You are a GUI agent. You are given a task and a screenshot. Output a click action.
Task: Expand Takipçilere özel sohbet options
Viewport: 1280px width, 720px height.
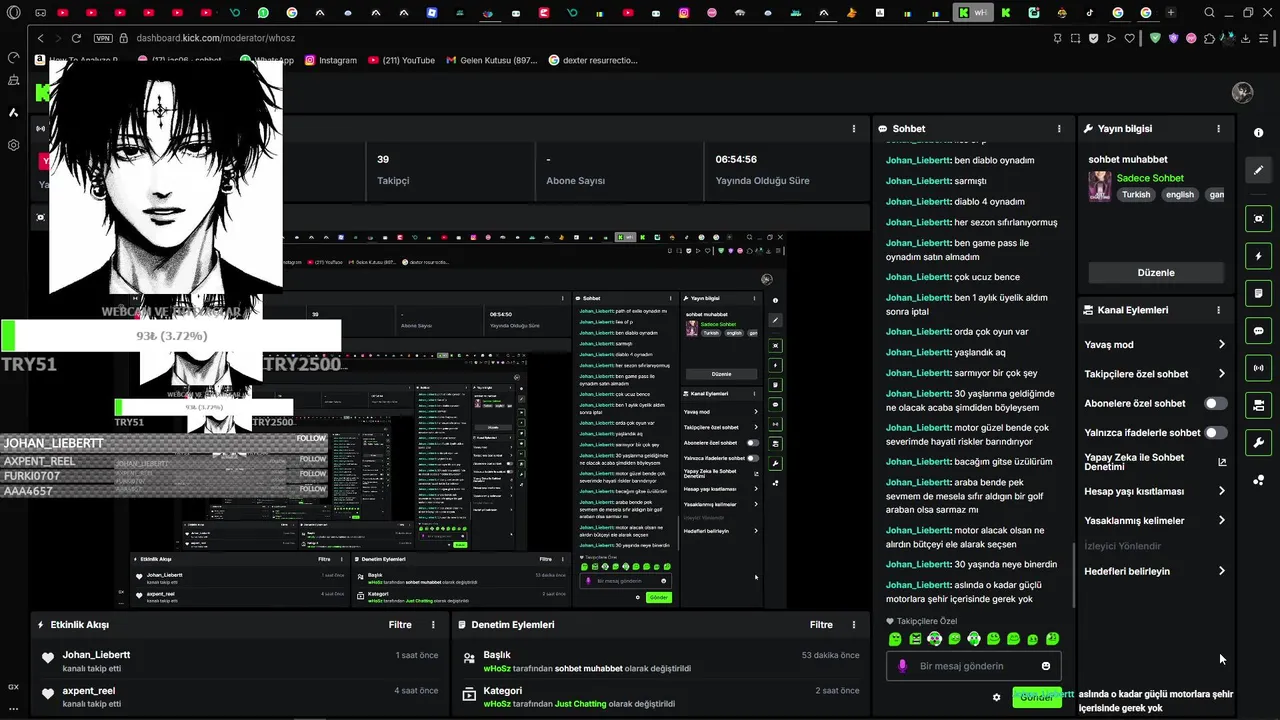pos(1155,374)
